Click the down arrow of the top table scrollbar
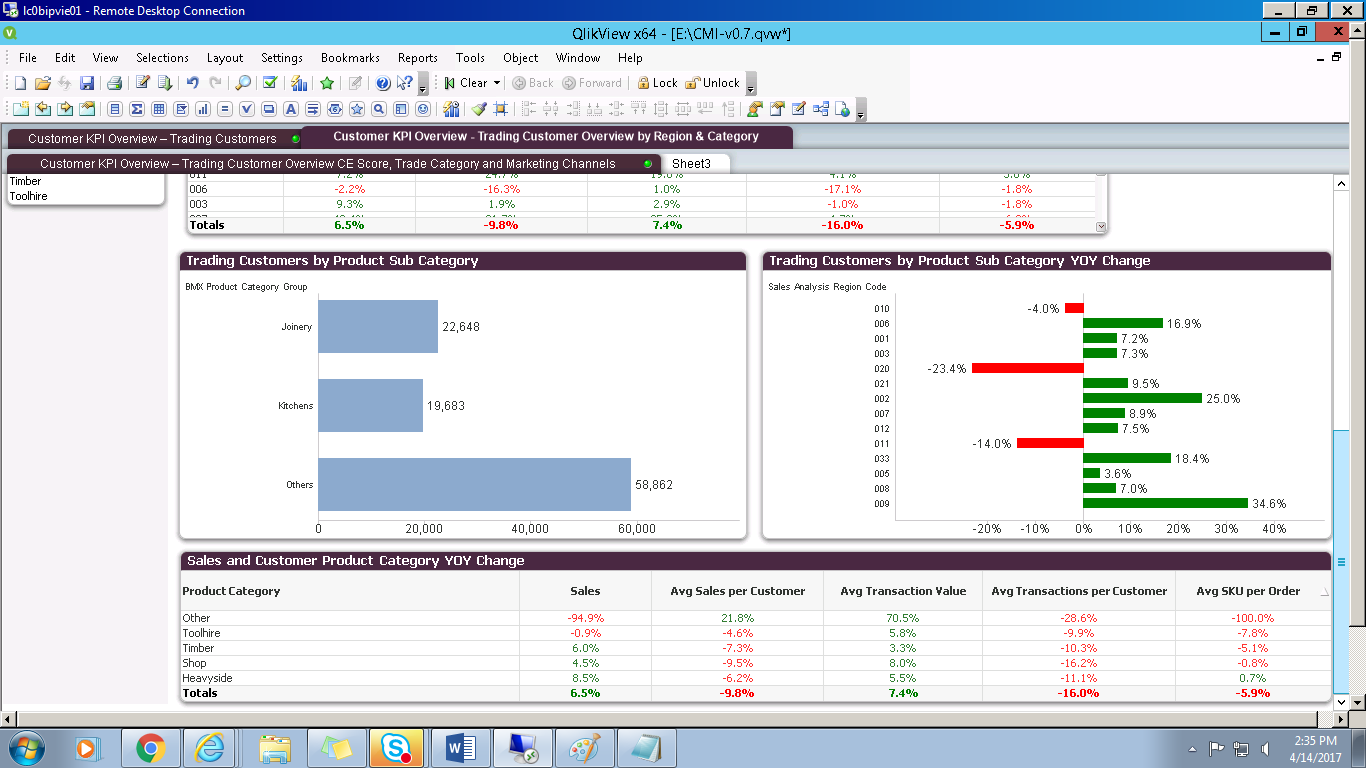Screen dimensions: 1366x768 tap(1102, 226)
